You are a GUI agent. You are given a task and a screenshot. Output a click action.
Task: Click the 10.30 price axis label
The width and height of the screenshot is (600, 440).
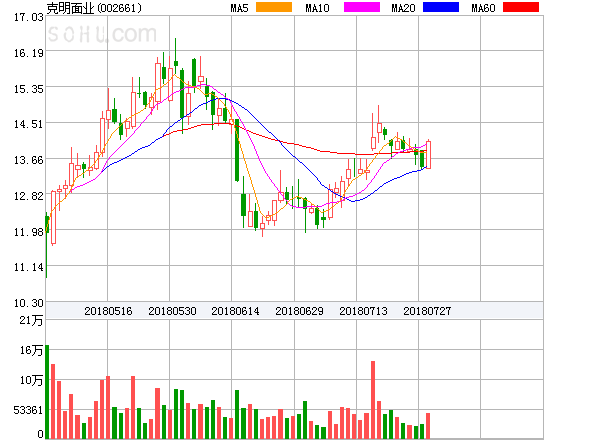(x=29, y=303)
